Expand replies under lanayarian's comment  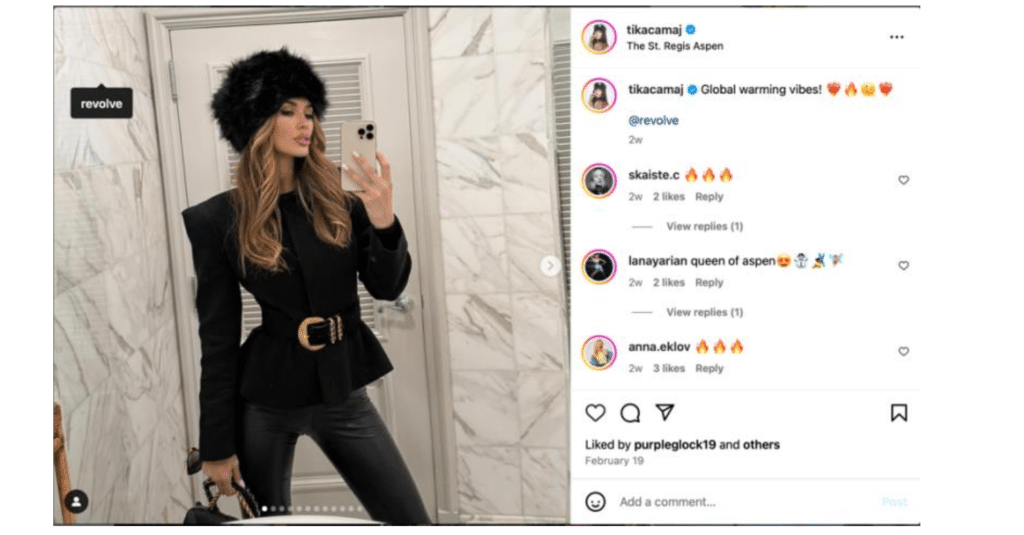click(704, 312)
